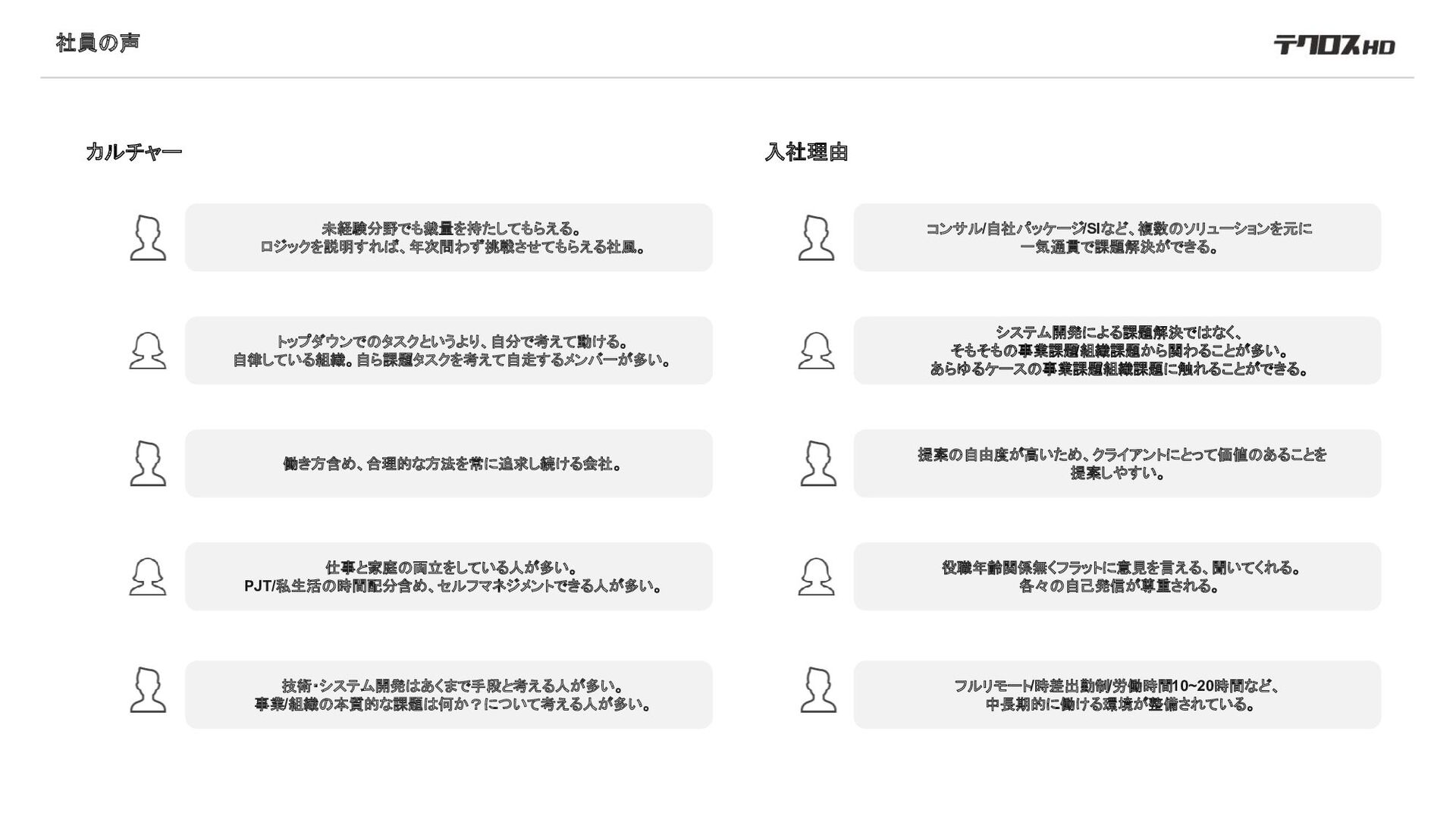
Task: Click person icon beside 提案の自由度 comment
Action: 818,463
